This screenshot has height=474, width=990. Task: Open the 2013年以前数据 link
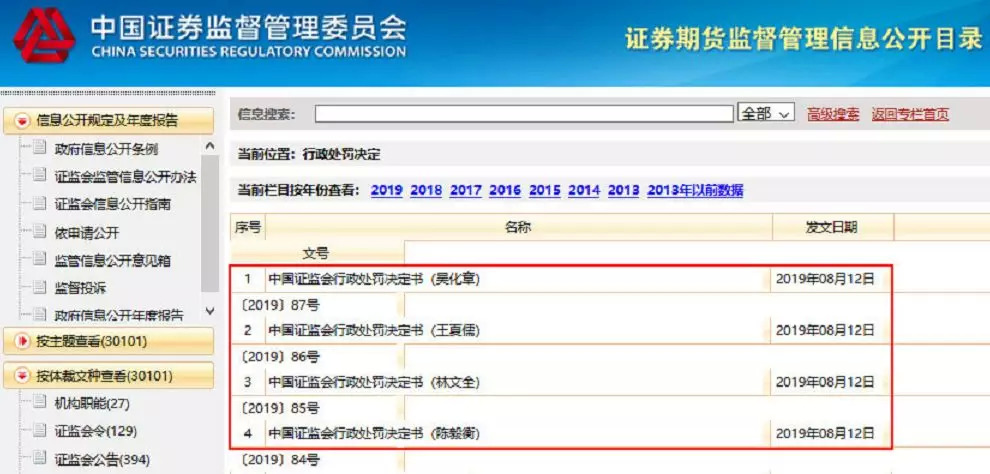pos(695,190)
